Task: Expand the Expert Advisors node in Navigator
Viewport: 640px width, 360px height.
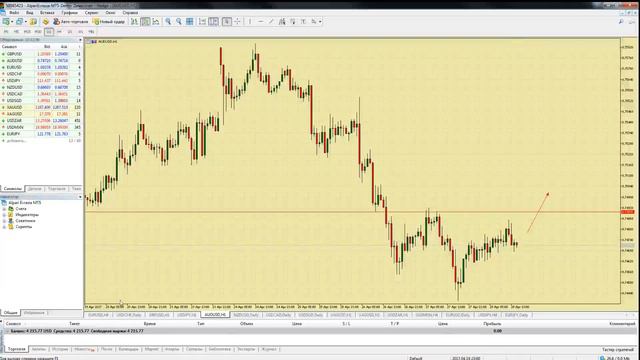Action: click(x=4, y=220)
